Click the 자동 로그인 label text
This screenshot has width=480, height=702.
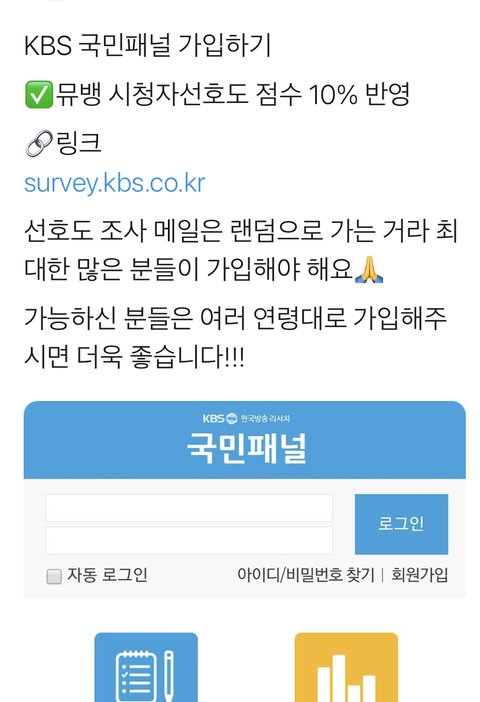point(107,575)
